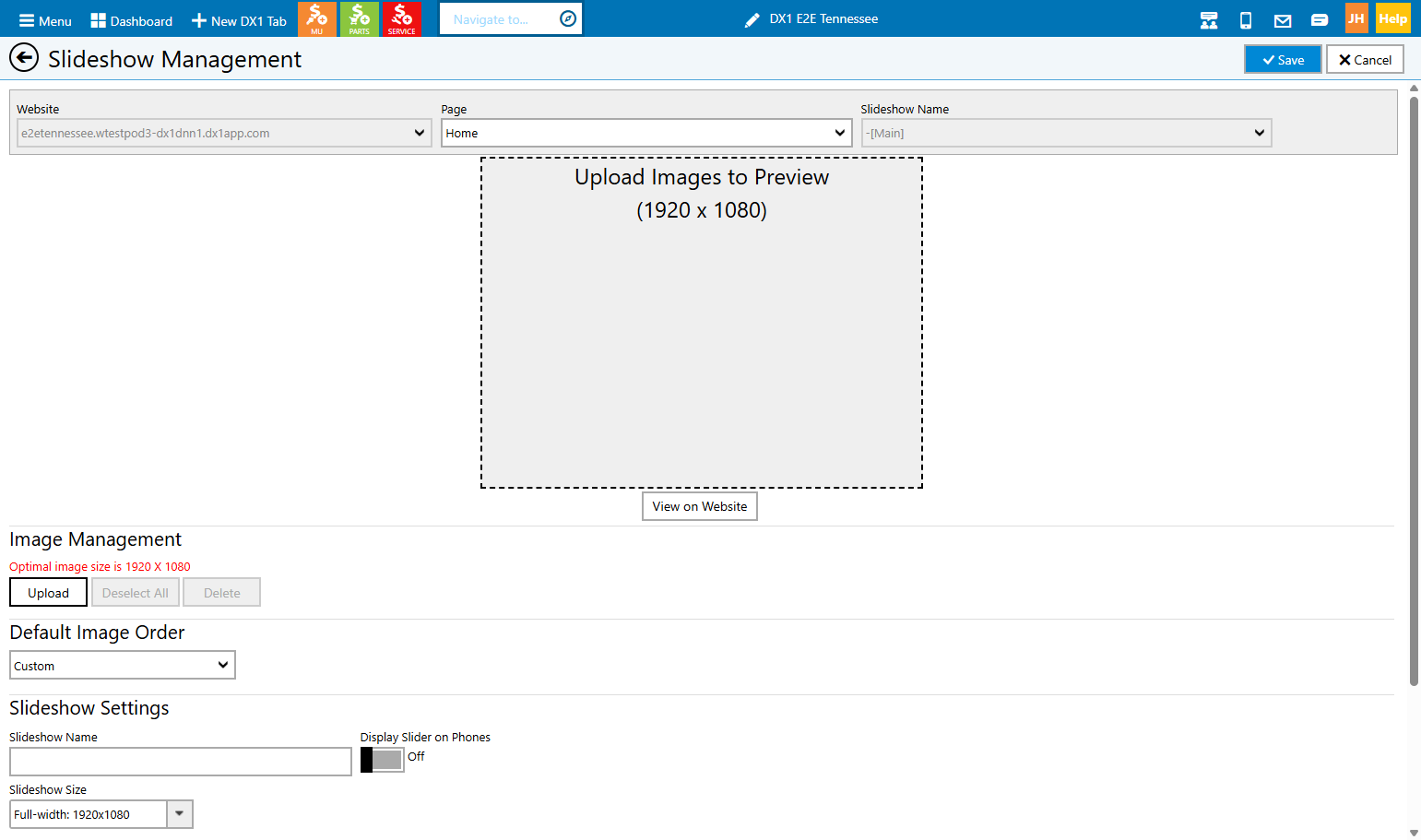Click the Slideshow Settings heading
1421x840 pixels.
[x=89, y=708]
